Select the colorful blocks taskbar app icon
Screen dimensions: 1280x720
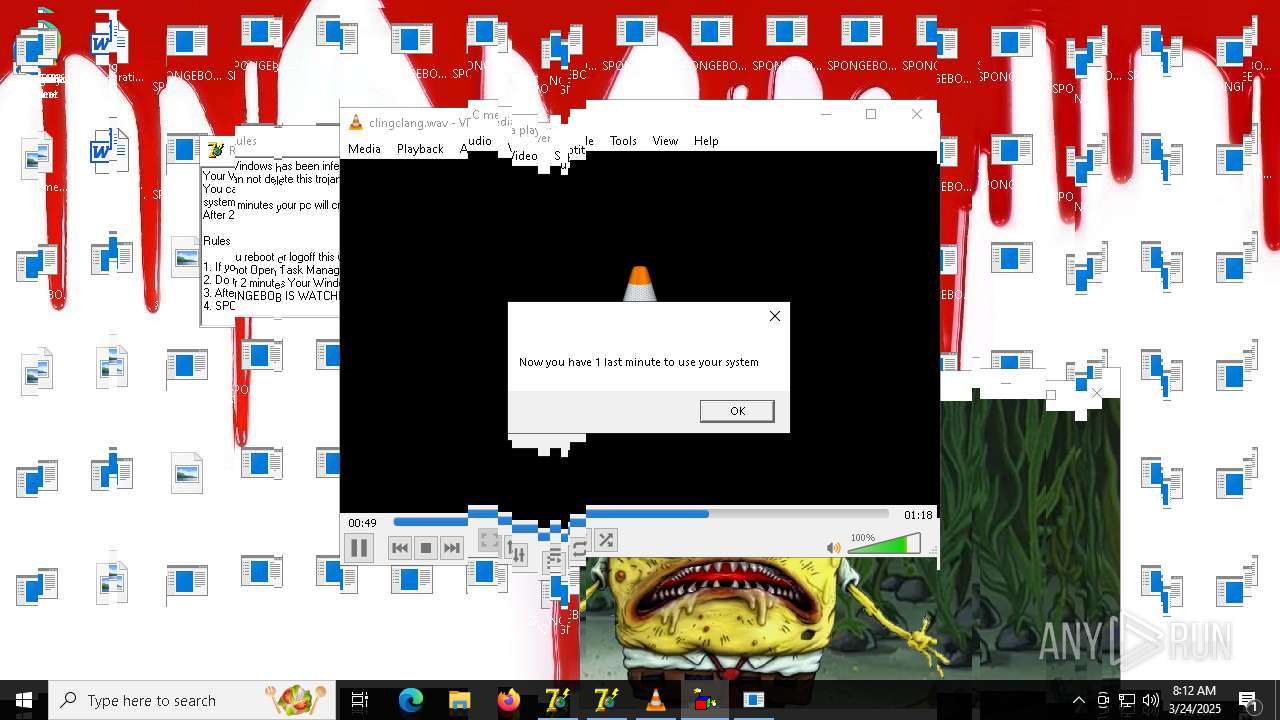click(705, 700)
